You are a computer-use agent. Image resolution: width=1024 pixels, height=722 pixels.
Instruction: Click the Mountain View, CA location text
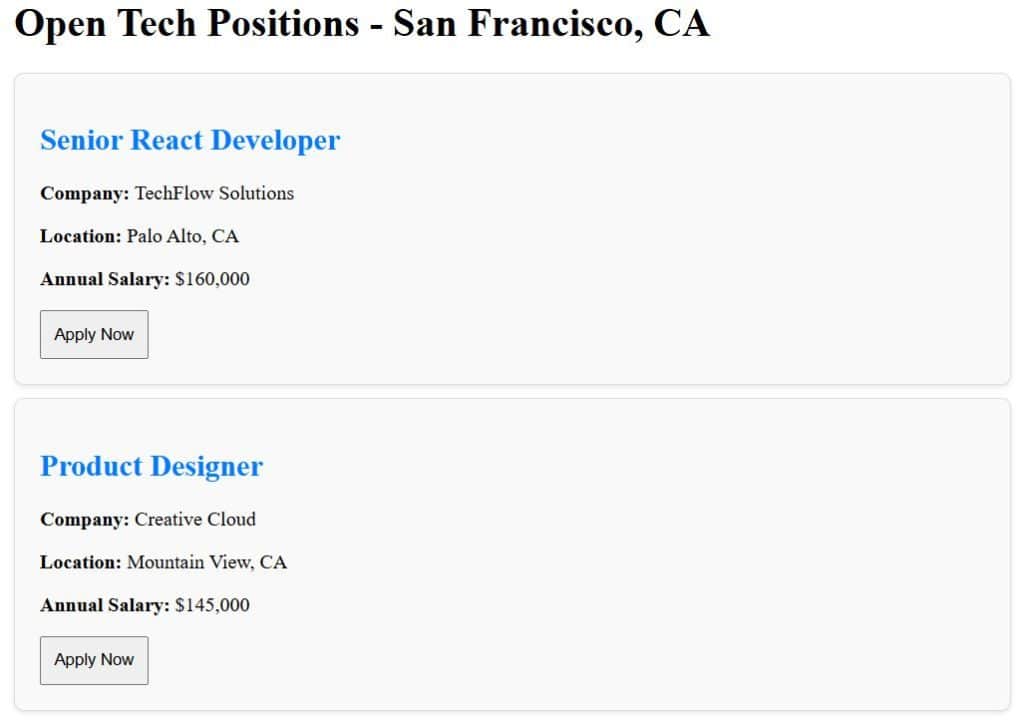pos(207,562)
